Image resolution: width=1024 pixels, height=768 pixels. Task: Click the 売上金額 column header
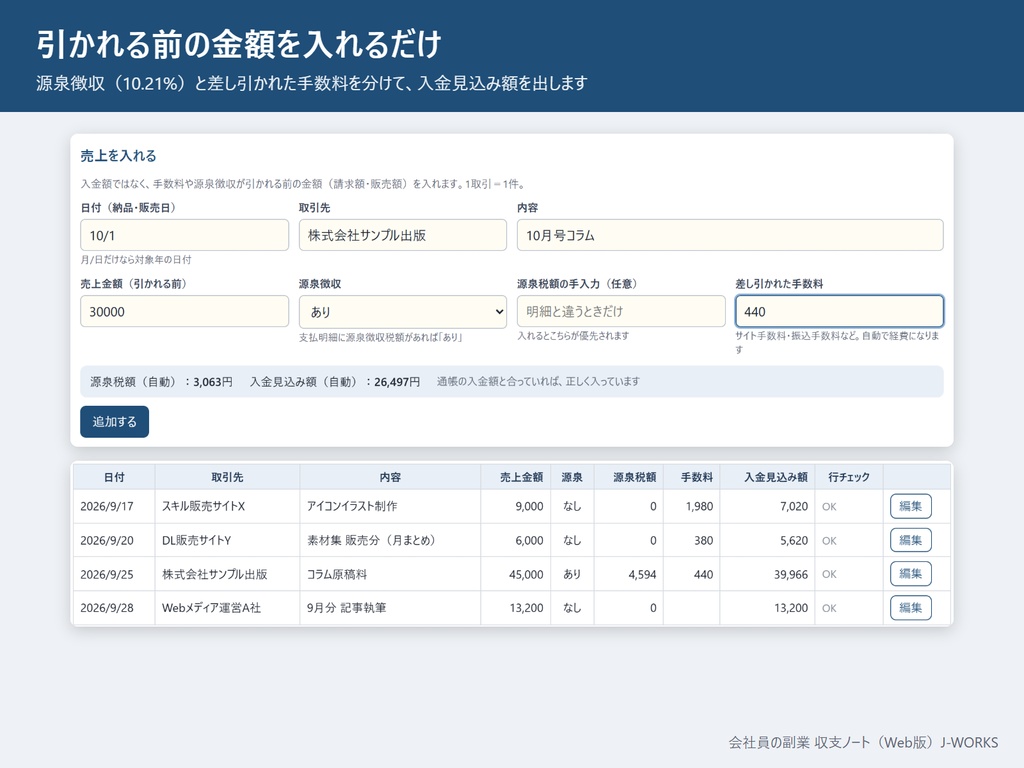pyautogui.click(x=516, y=477)
